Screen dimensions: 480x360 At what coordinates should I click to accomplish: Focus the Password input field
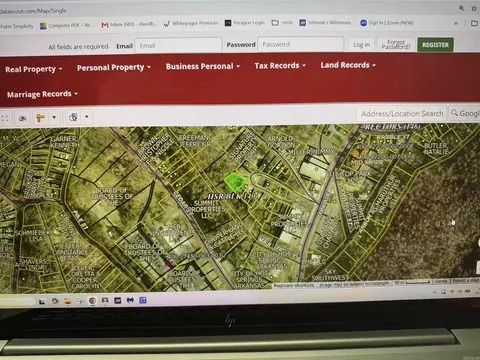(300, 44)
